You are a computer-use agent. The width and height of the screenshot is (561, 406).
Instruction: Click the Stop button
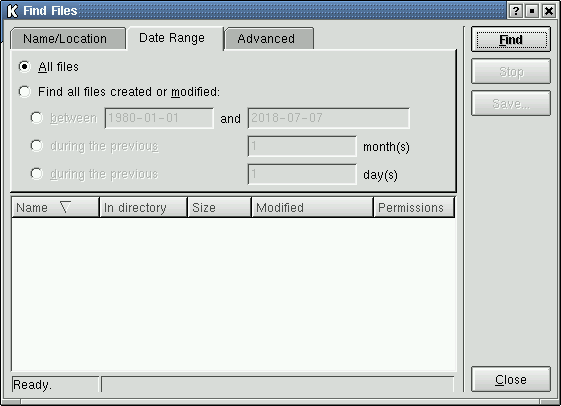[x=511, y=72]
